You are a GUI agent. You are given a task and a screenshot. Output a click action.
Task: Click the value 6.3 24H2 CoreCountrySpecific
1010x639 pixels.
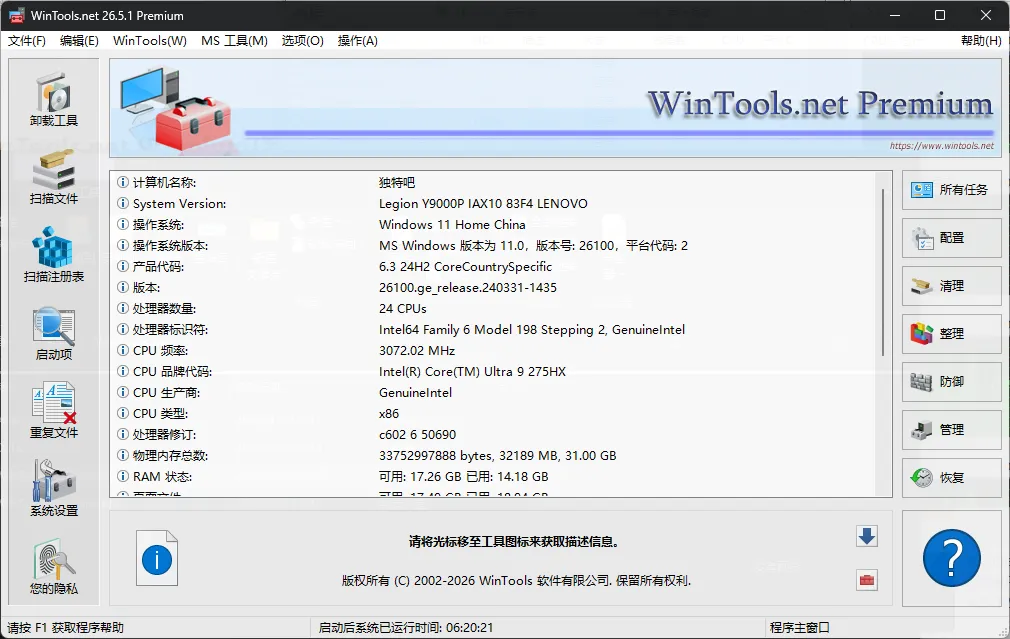pos(465,267)
